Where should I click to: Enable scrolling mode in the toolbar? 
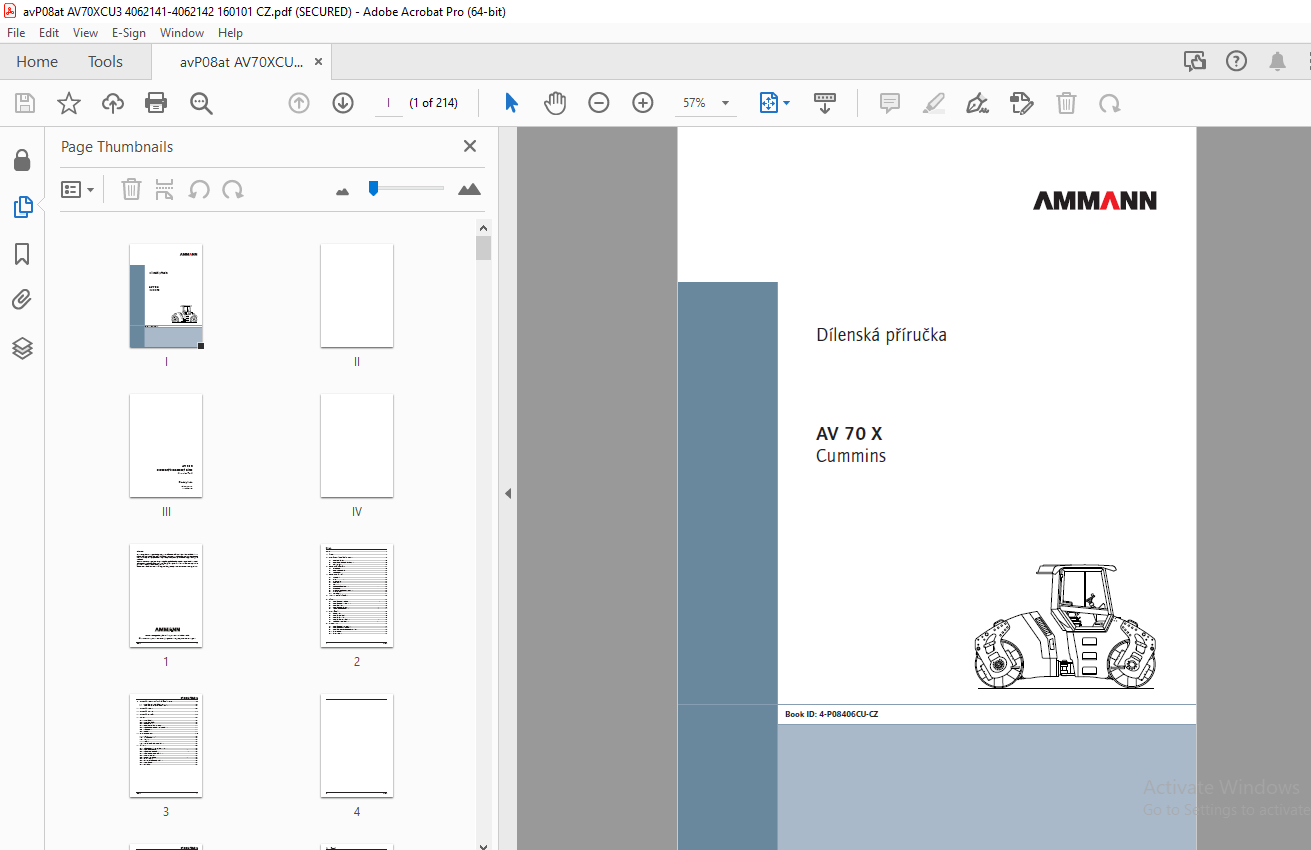825,103
